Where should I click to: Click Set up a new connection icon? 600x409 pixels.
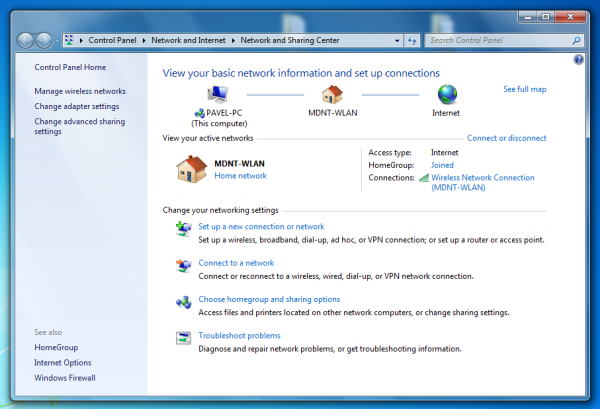tap(183, 229)
